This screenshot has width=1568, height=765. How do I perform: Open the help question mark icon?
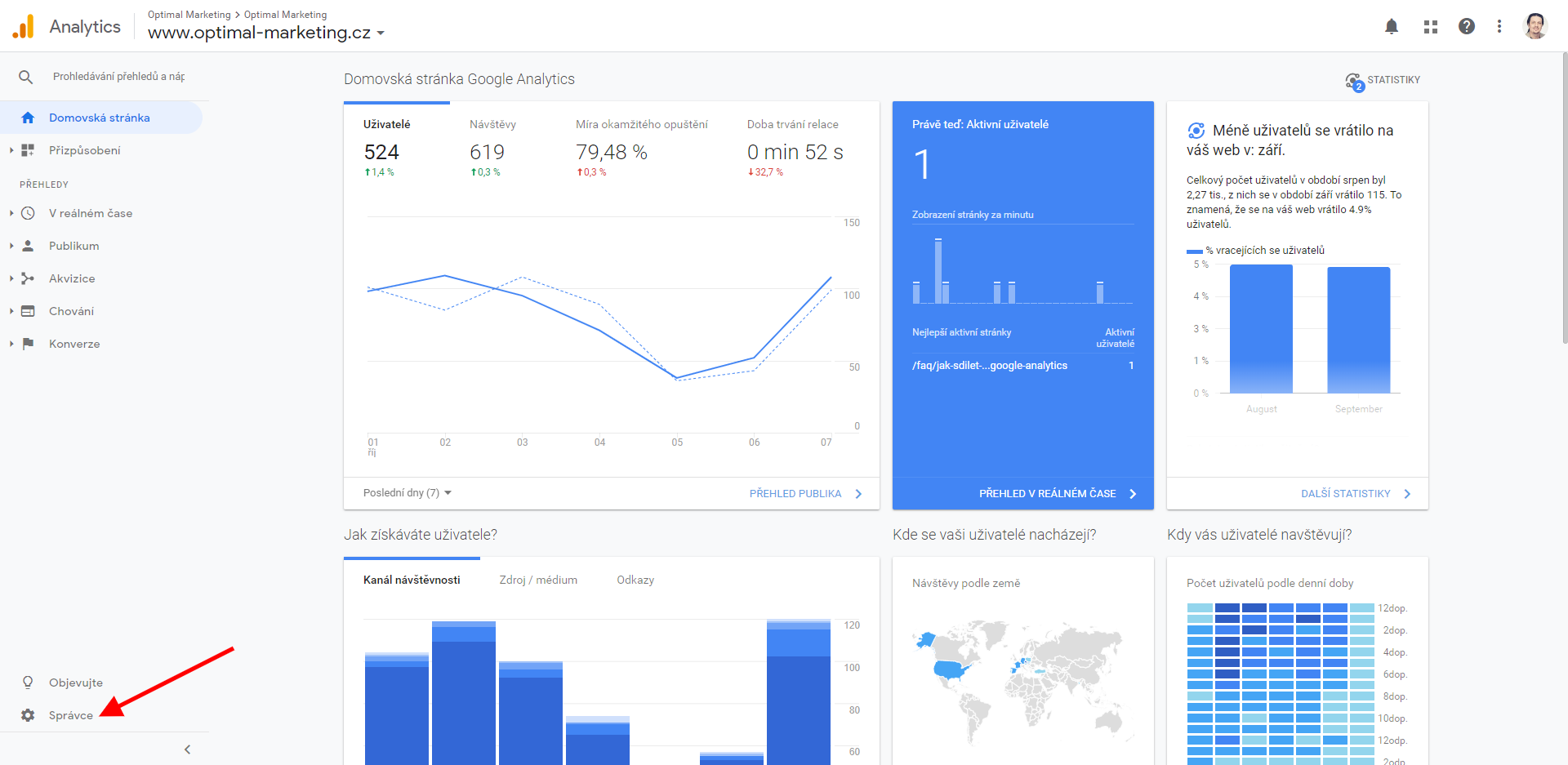1467,26
